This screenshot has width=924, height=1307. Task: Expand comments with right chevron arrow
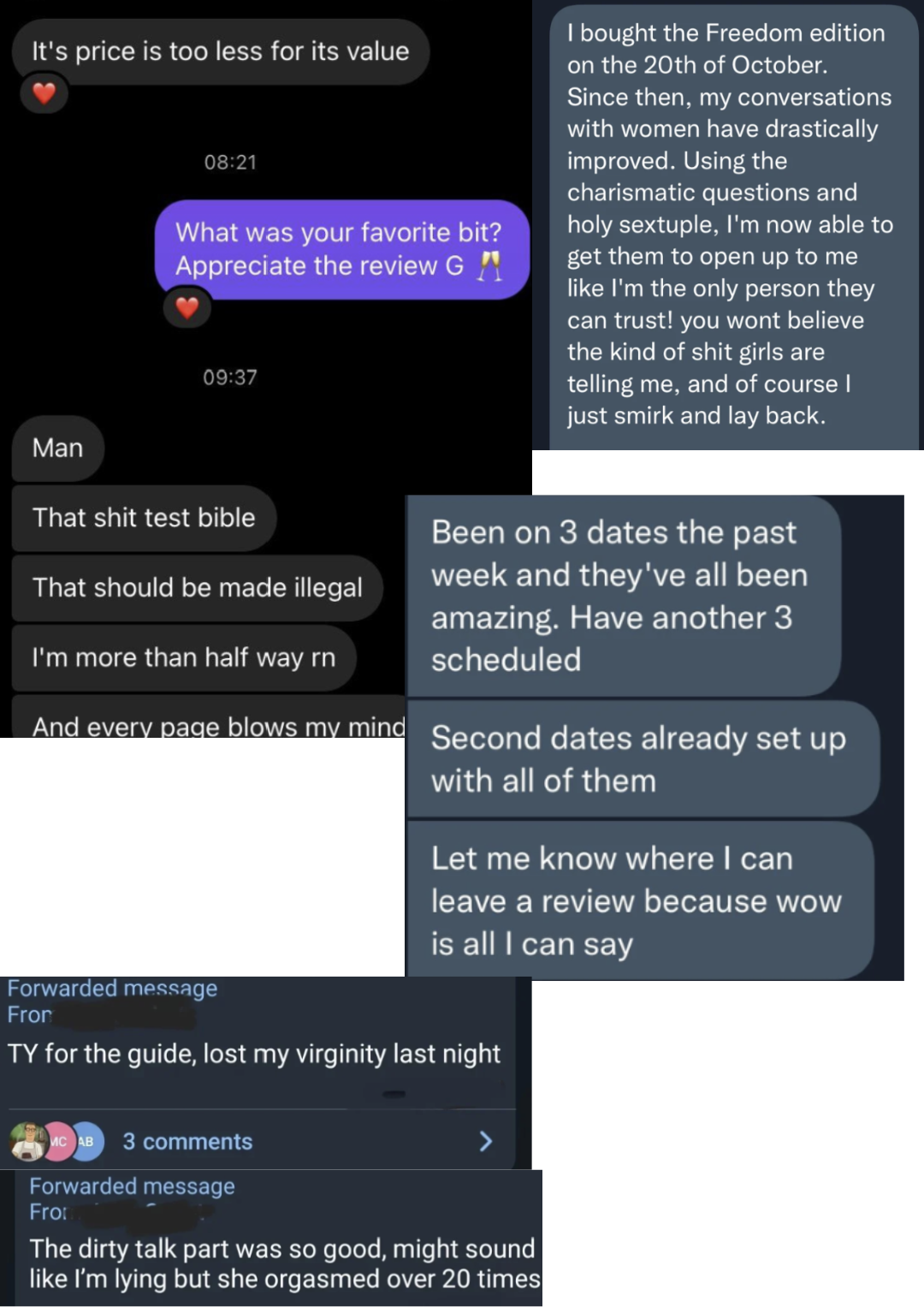(x=486, y=1141)
